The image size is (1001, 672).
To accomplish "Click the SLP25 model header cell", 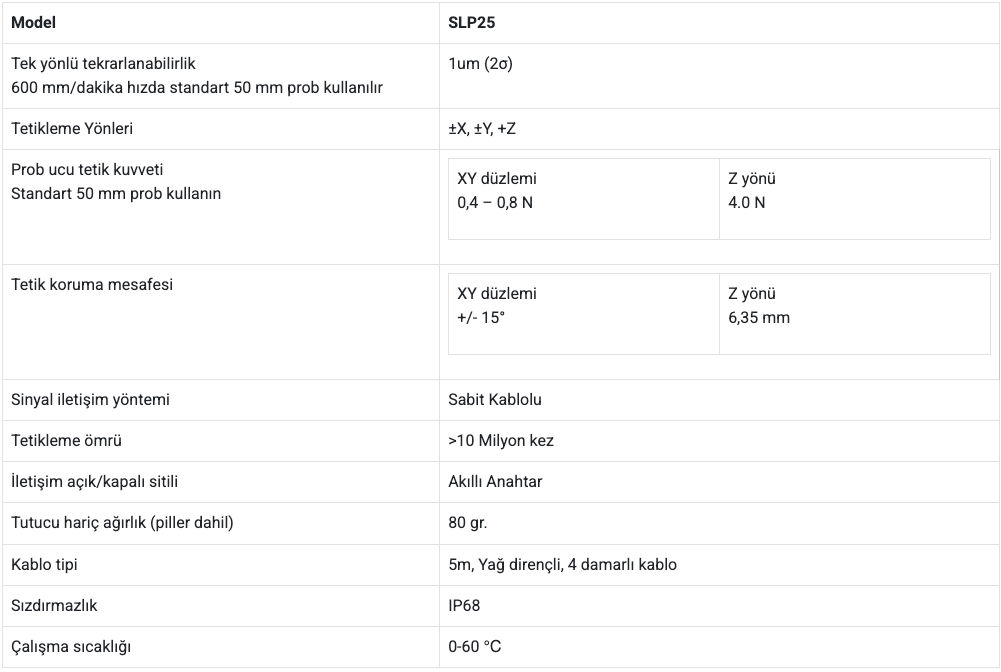I will (472, 22).
